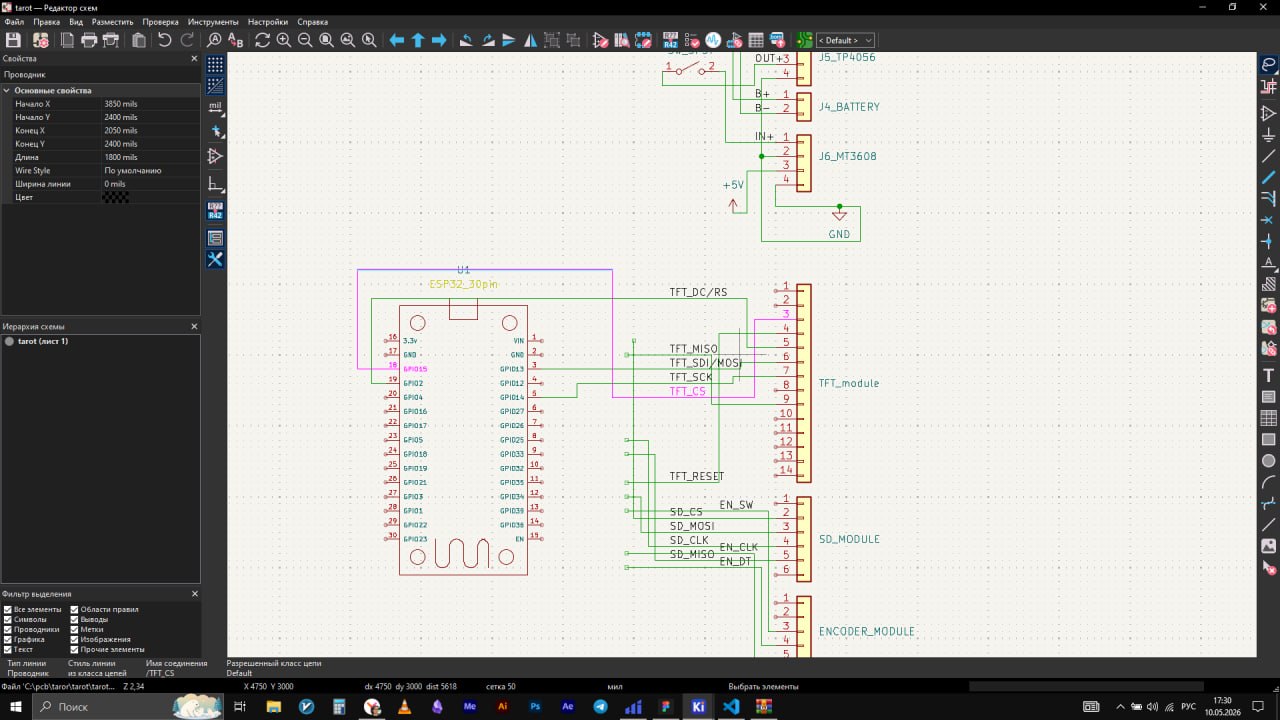
Task: Uncheck the Все элементы filter
Action: (8, 609)
